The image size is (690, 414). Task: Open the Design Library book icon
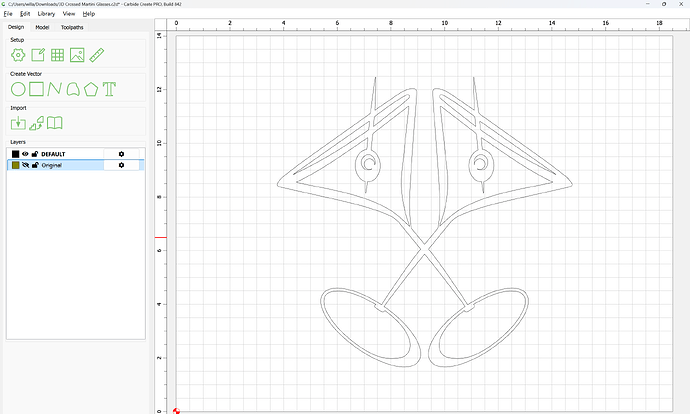[x=56, y=123]
